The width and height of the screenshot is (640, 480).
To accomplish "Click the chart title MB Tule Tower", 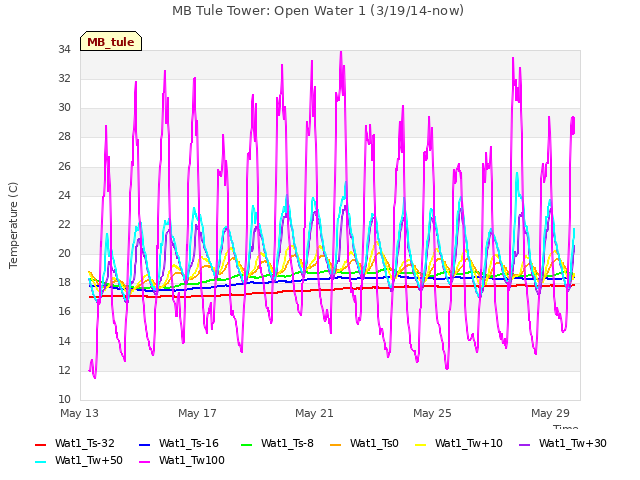I will coord(318,11).
